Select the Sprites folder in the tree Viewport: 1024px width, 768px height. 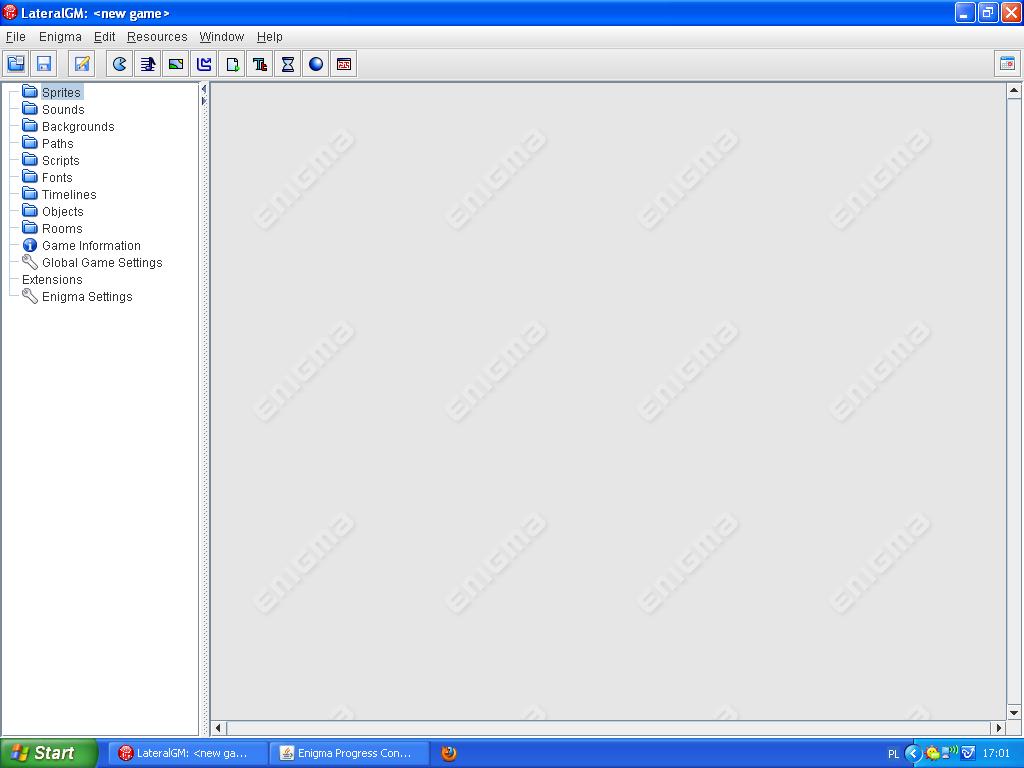[x=61, y=93]
